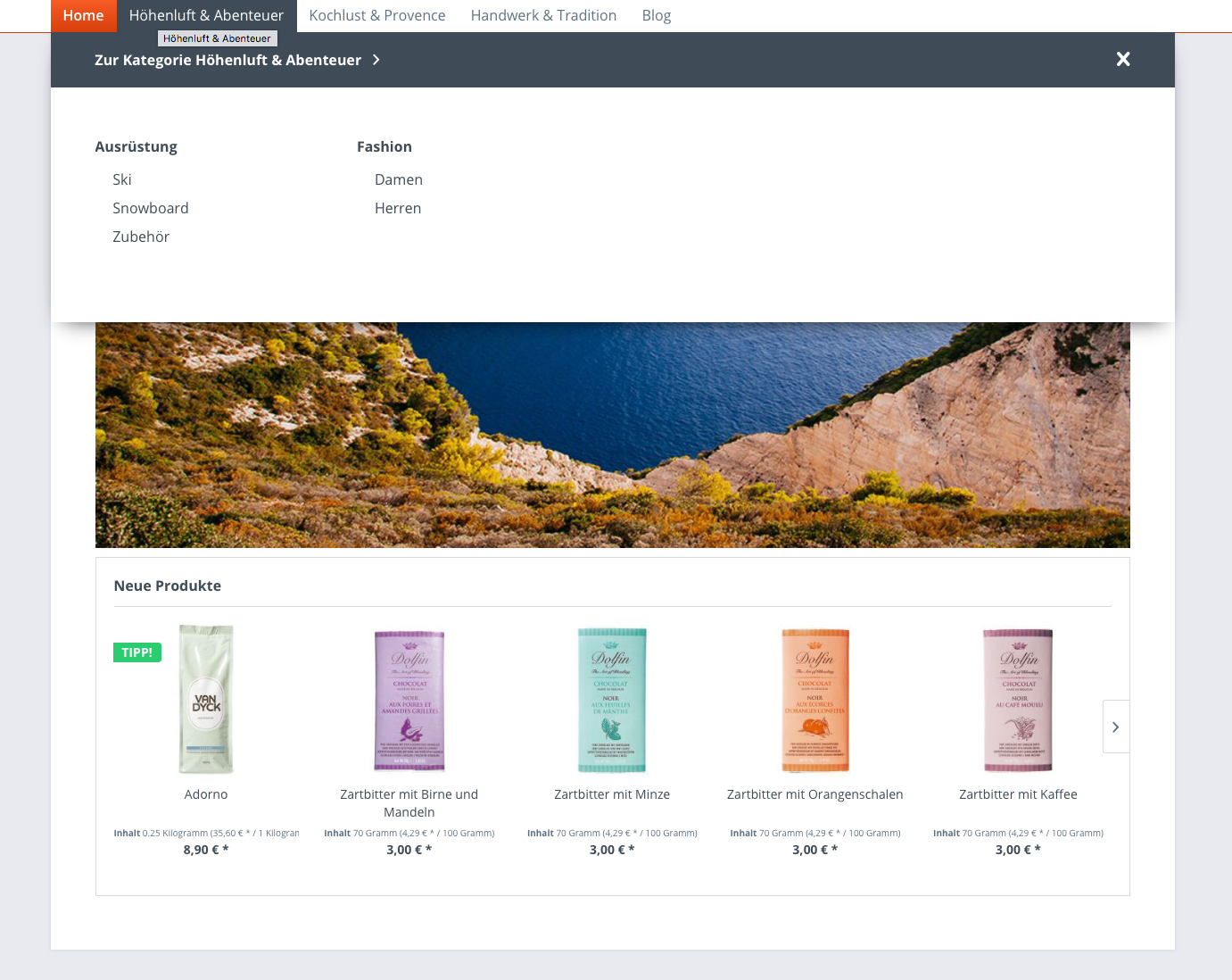Image resolution: width=1232 pixels, height=980 pixels.
Task: Click Inhalt 70 Gramm text under Minze
Action: 612,833
